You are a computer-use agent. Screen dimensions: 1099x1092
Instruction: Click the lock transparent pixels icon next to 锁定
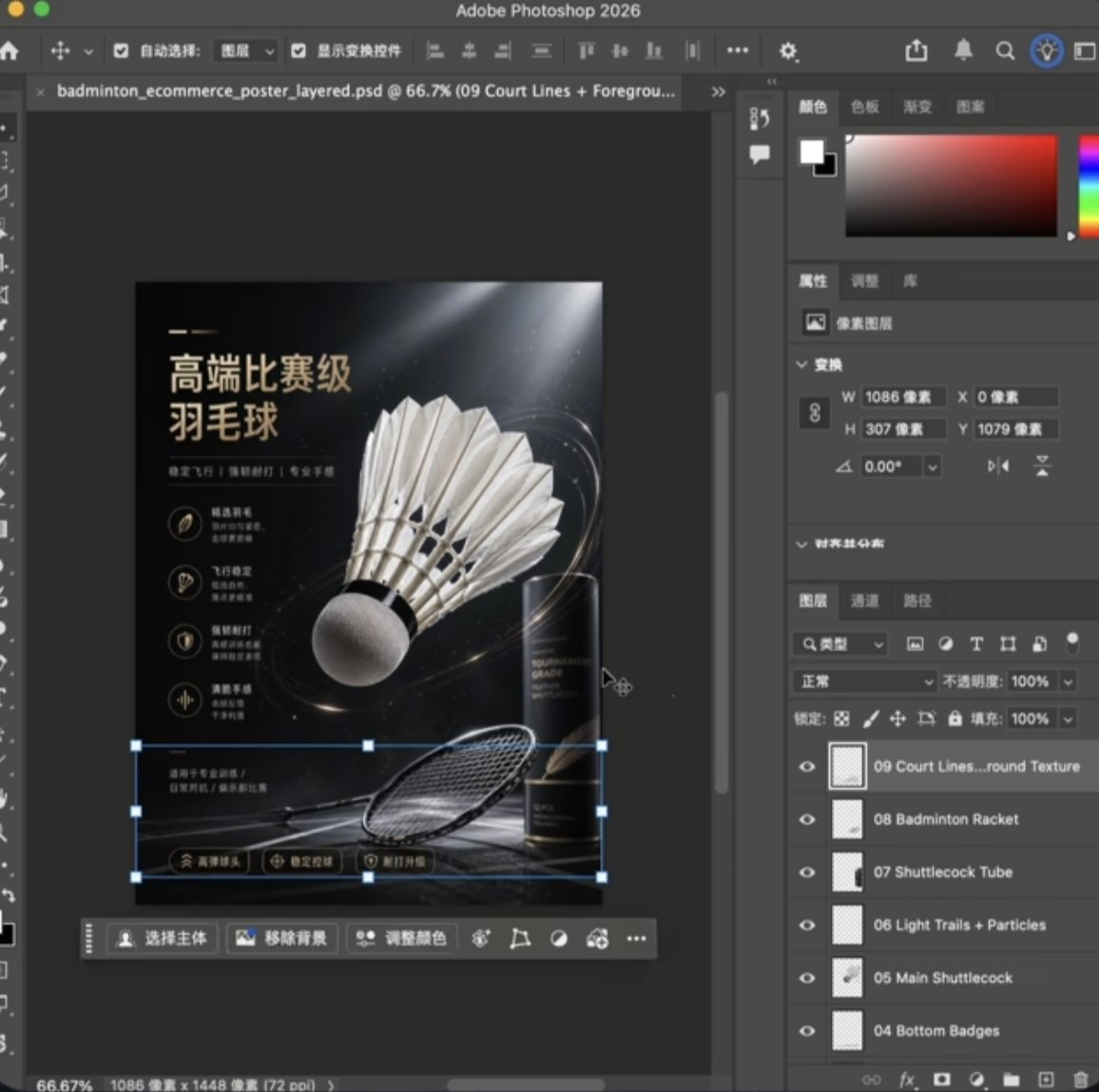click(840, 719)
